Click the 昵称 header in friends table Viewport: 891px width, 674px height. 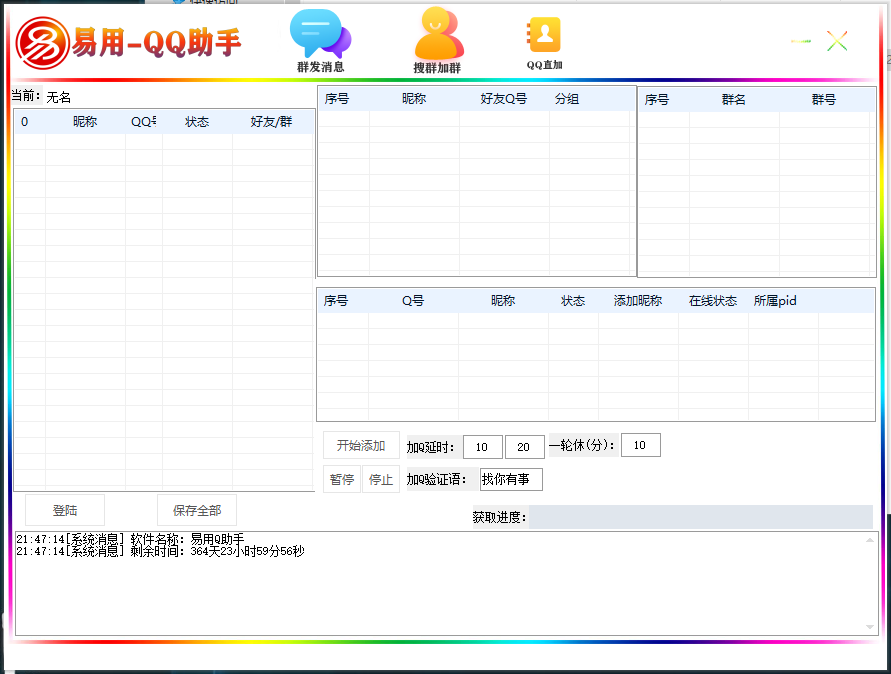414,99
